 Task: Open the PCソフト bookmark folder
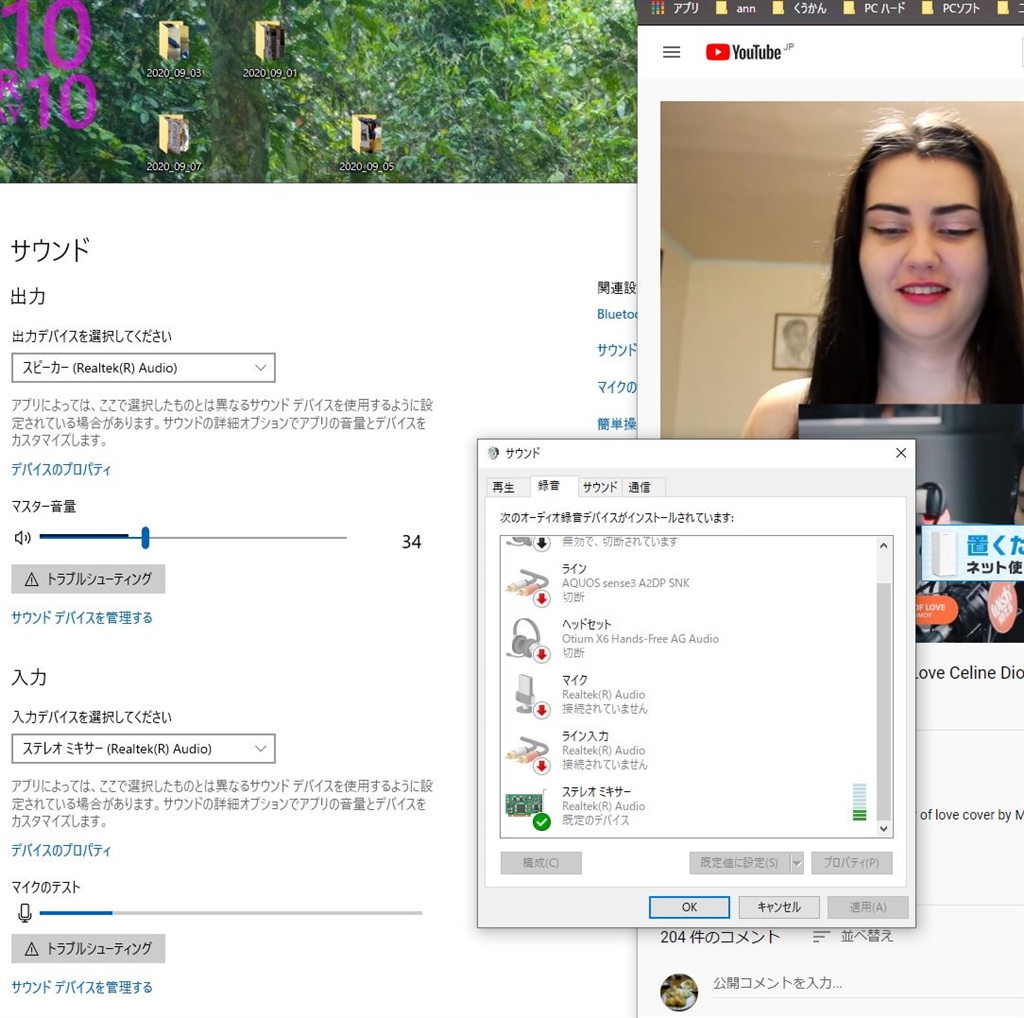(951, 8)
